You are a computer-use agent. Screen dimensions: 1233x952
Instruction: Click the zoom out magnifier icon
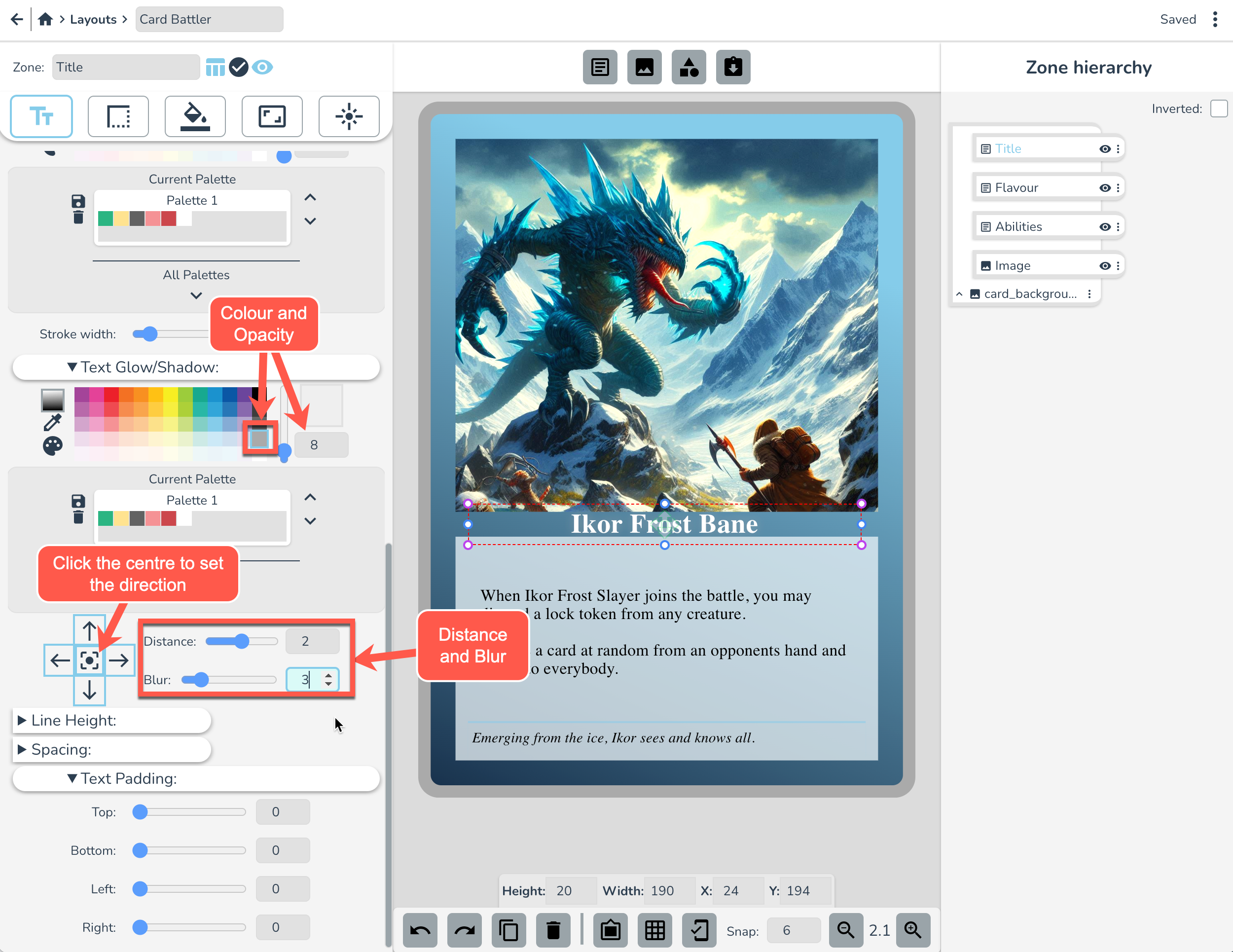pyautogui.click(x=845, y=929)
